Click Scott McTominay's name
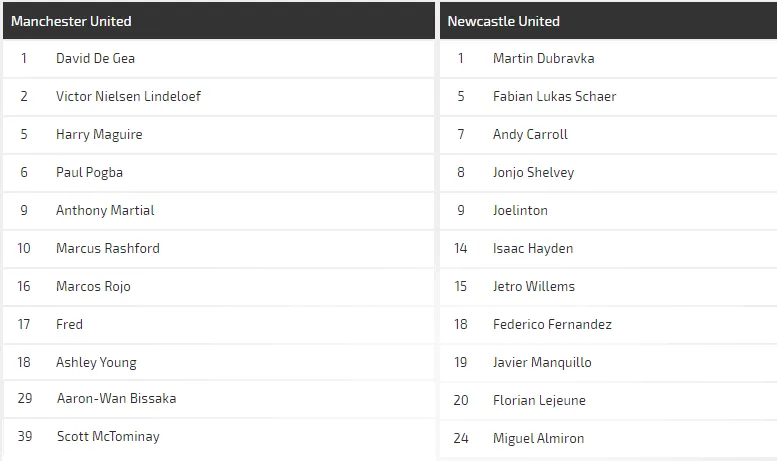Viewport: 777px width, 461px height. [107, 436]
